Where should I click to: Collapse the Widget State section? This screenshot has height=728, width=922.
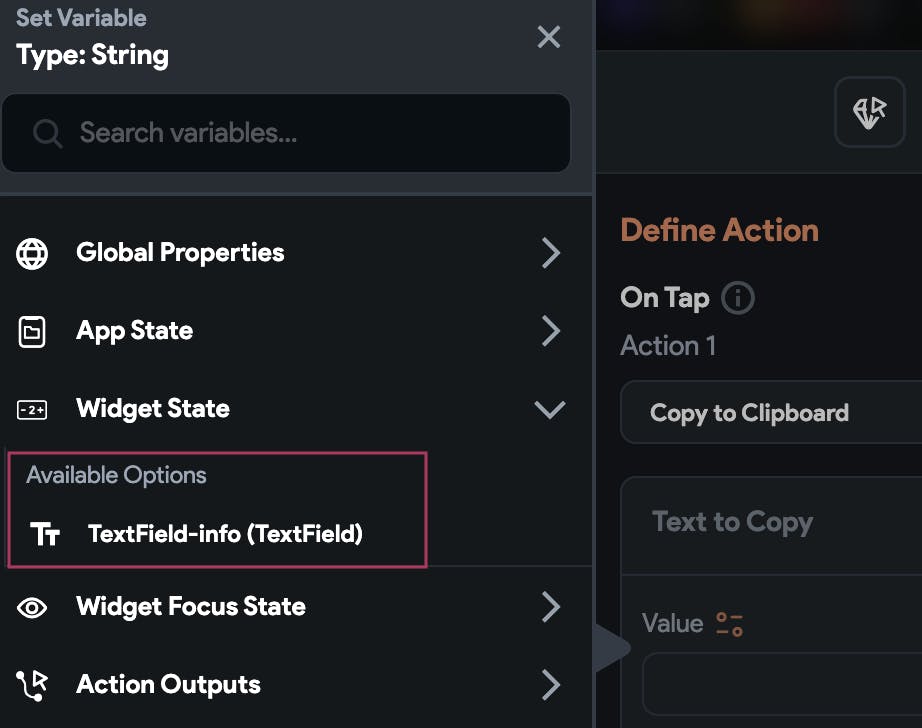point(550,409)
